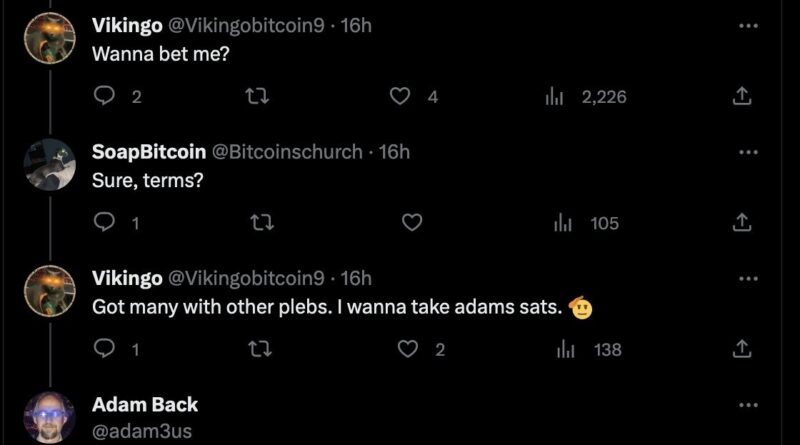Like Vikingo's "Wanna bet me?" tweet
This screenshot has width=800, height=445.
(401, 97)
